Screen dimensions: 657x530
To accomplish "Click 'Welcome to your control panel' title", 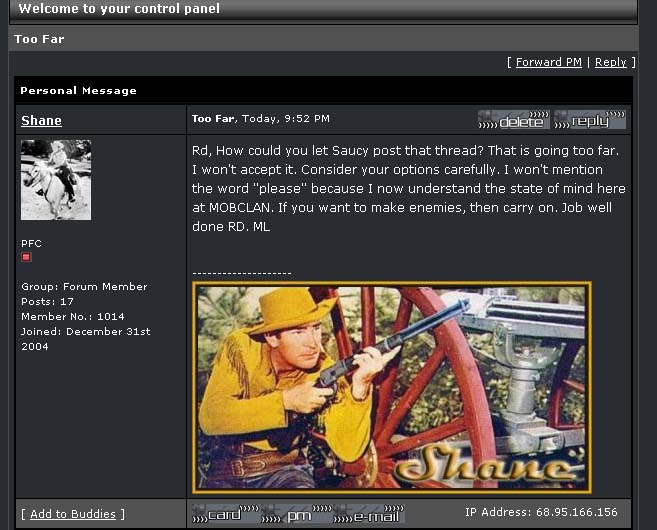I will [119, 8].
